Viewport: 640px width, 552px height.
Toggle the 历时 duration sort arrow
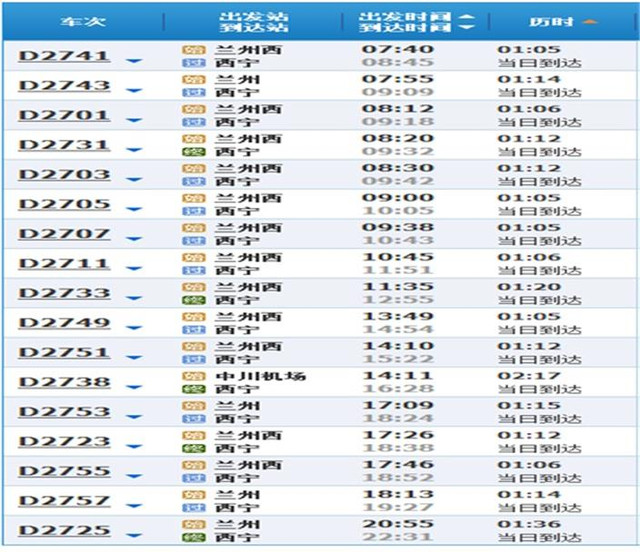[589, 21]
